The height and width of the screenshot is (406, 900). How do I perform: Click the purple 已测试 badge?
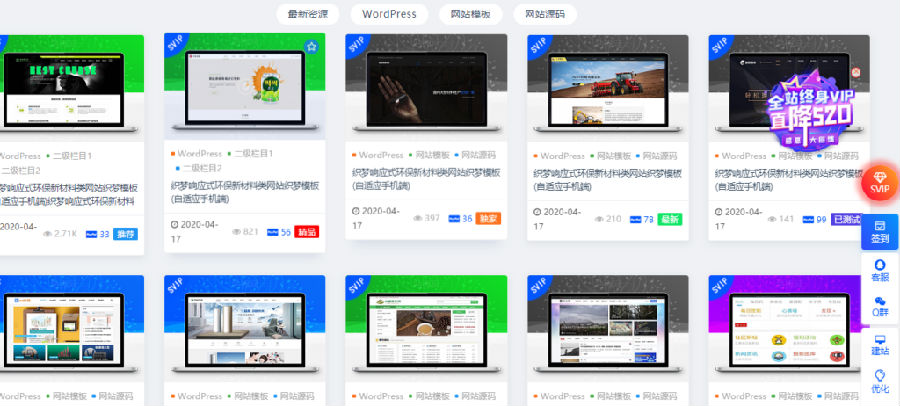point(846,218)
